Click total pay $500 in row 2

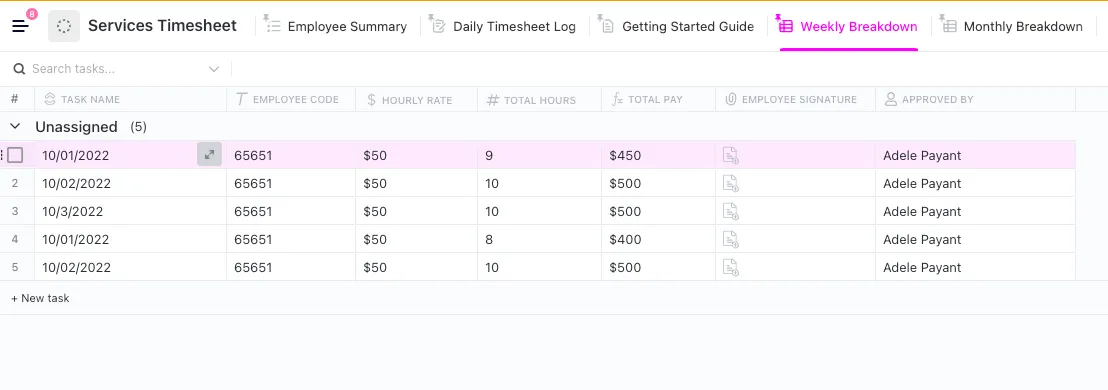click(x=625, y=184)
